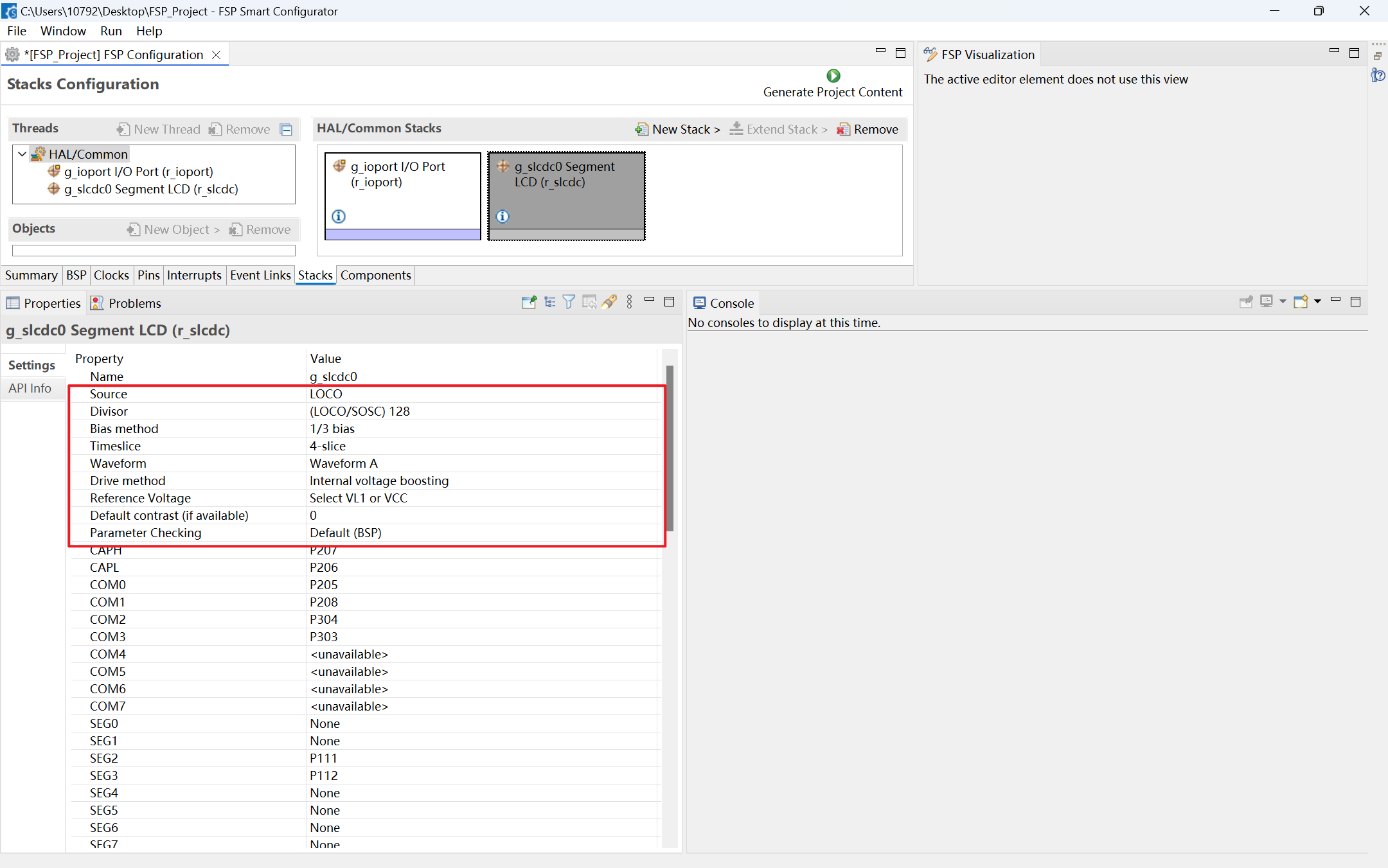This screenshot has height=868, width=1388.
Task: Click the Display Selected Console icon
Action: pyautogui.click(x=1267, y=301)
